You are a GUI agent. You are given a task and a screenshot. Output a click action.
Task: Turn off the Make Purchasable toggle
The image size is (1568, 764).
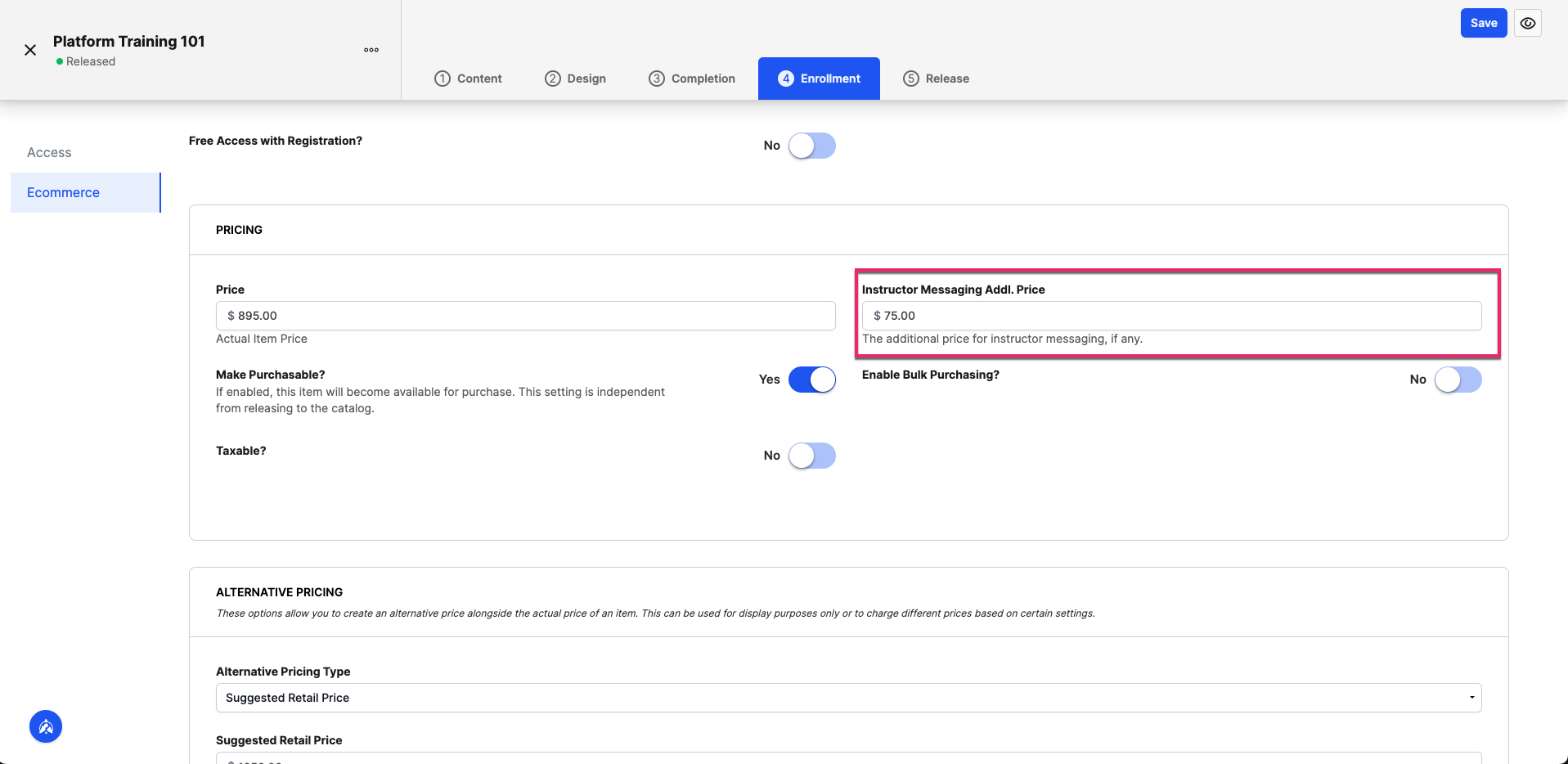[812, 380]
